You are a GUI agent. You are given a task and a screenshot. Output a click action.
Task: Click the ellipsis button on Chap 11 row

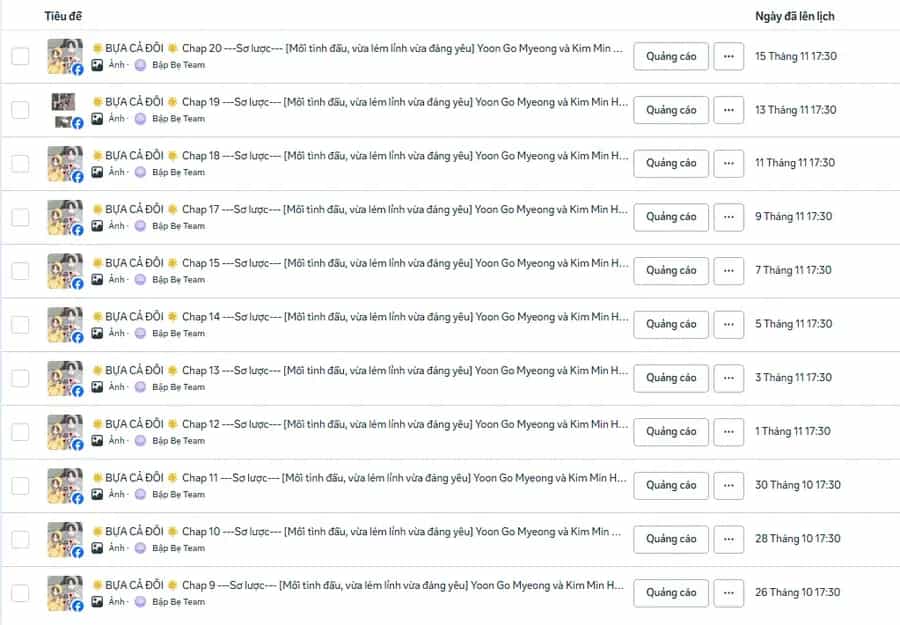point(728,486)
